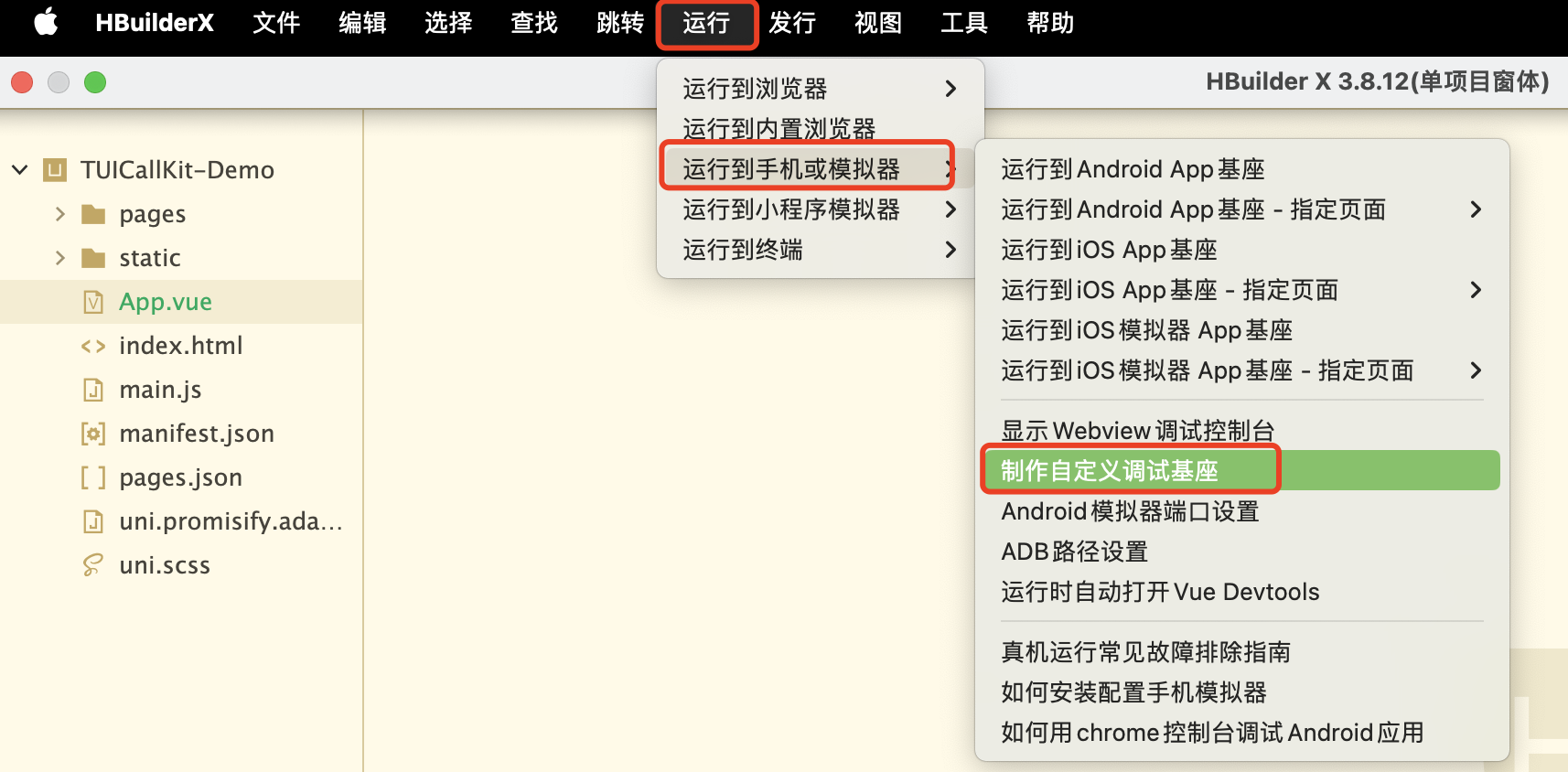Expand the pages folder
Viewport: 1568px width, 772px height.
click(60, 214)
